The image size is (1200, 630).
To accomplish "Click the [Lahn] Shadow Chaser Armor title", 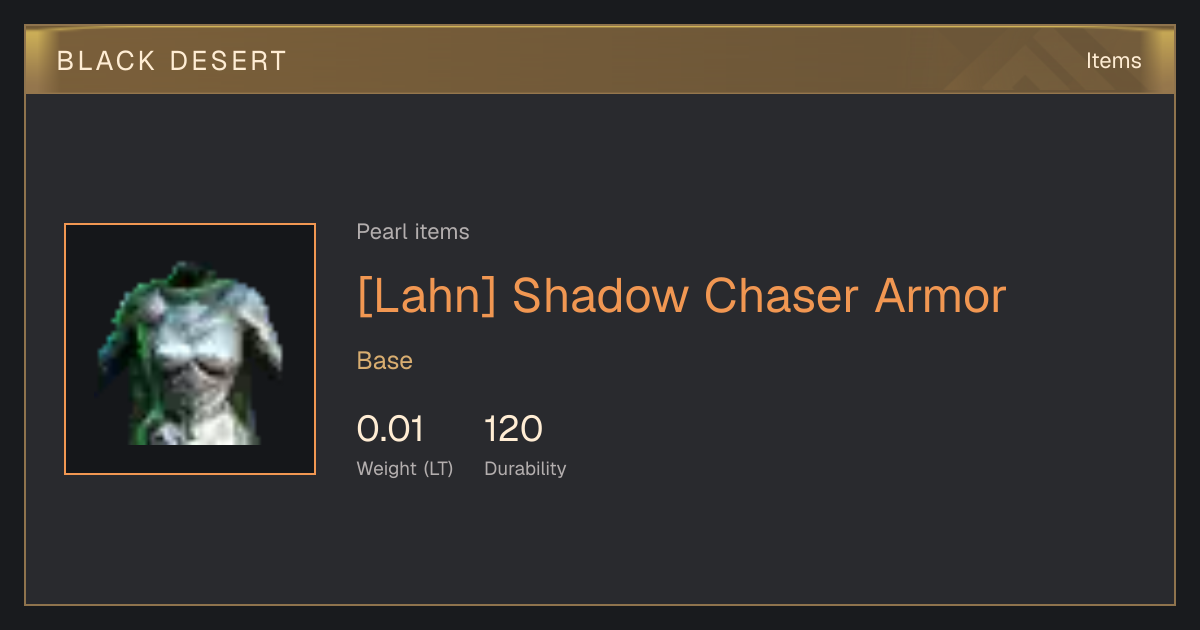I will pos(681,297).
